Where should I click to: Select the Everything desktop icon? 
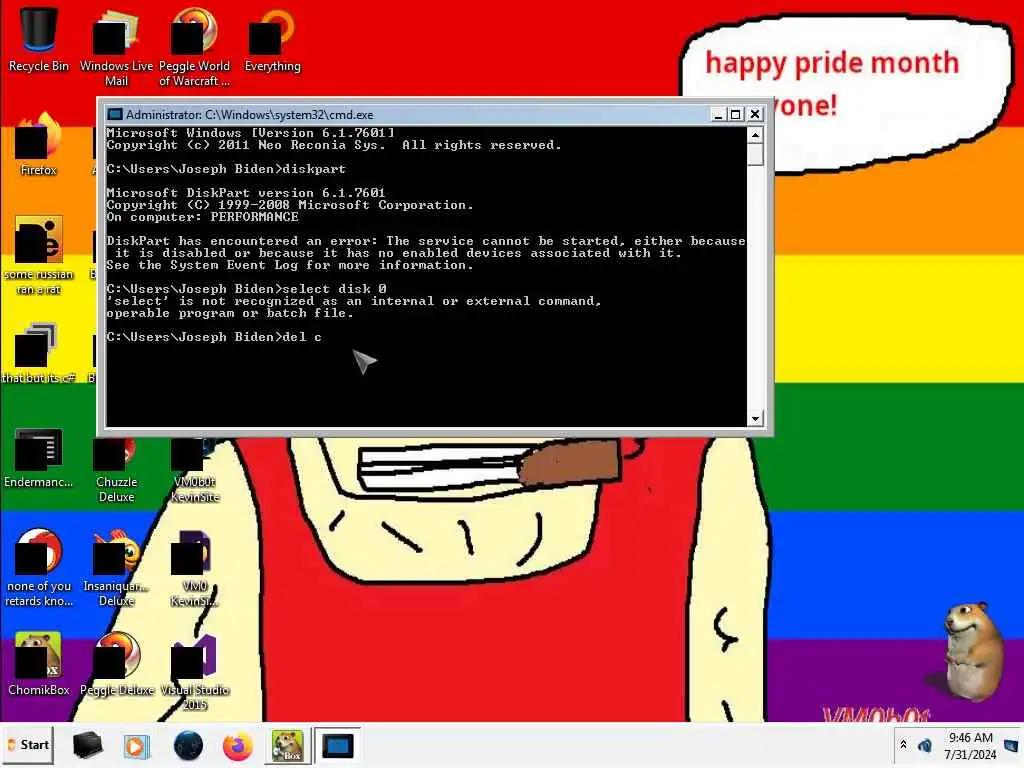tap(272, 40)
